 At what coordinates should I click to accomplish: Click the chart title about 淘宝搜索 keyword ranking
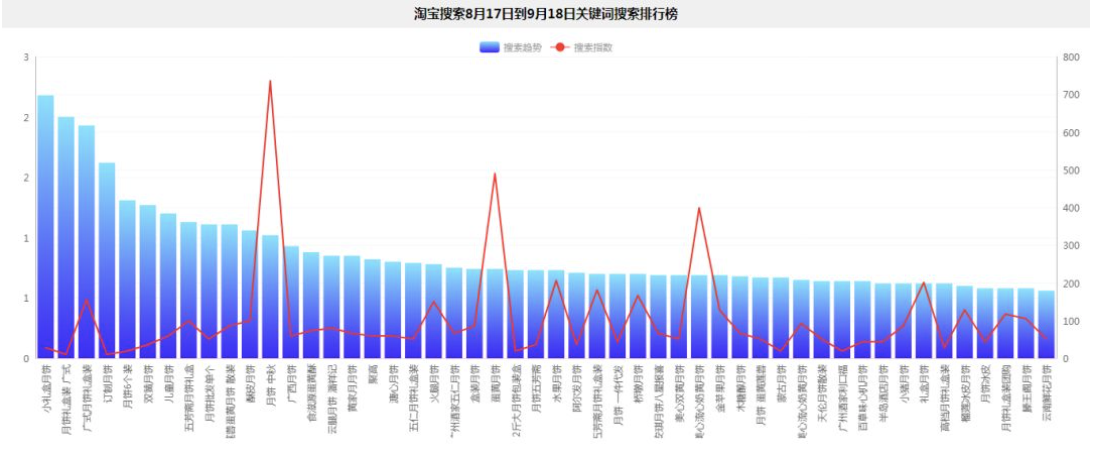tap(551, 14)
